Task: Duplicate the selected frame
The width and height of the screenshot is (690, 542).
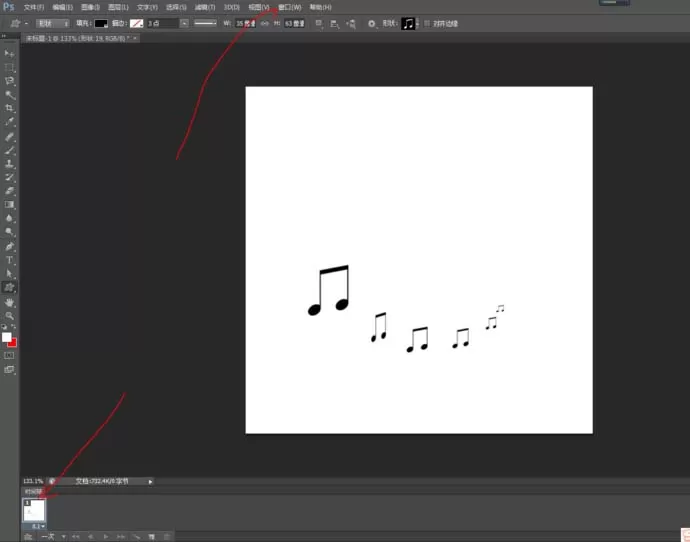Action: click(151, 537)
